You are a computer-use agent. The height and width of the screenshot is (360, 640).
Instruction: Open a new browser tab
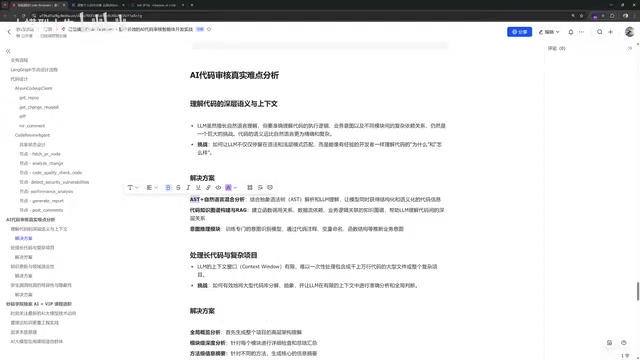(192, 5)
